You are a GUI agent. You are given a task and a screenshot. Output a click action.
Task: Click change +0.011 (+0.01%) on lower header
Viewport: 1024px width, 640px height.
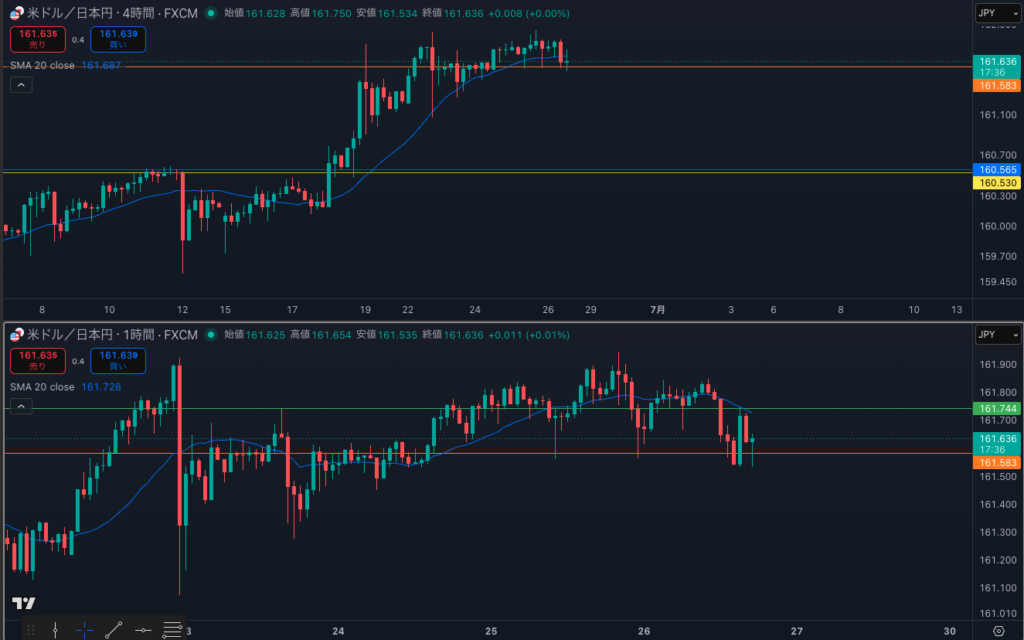point(529,335)
